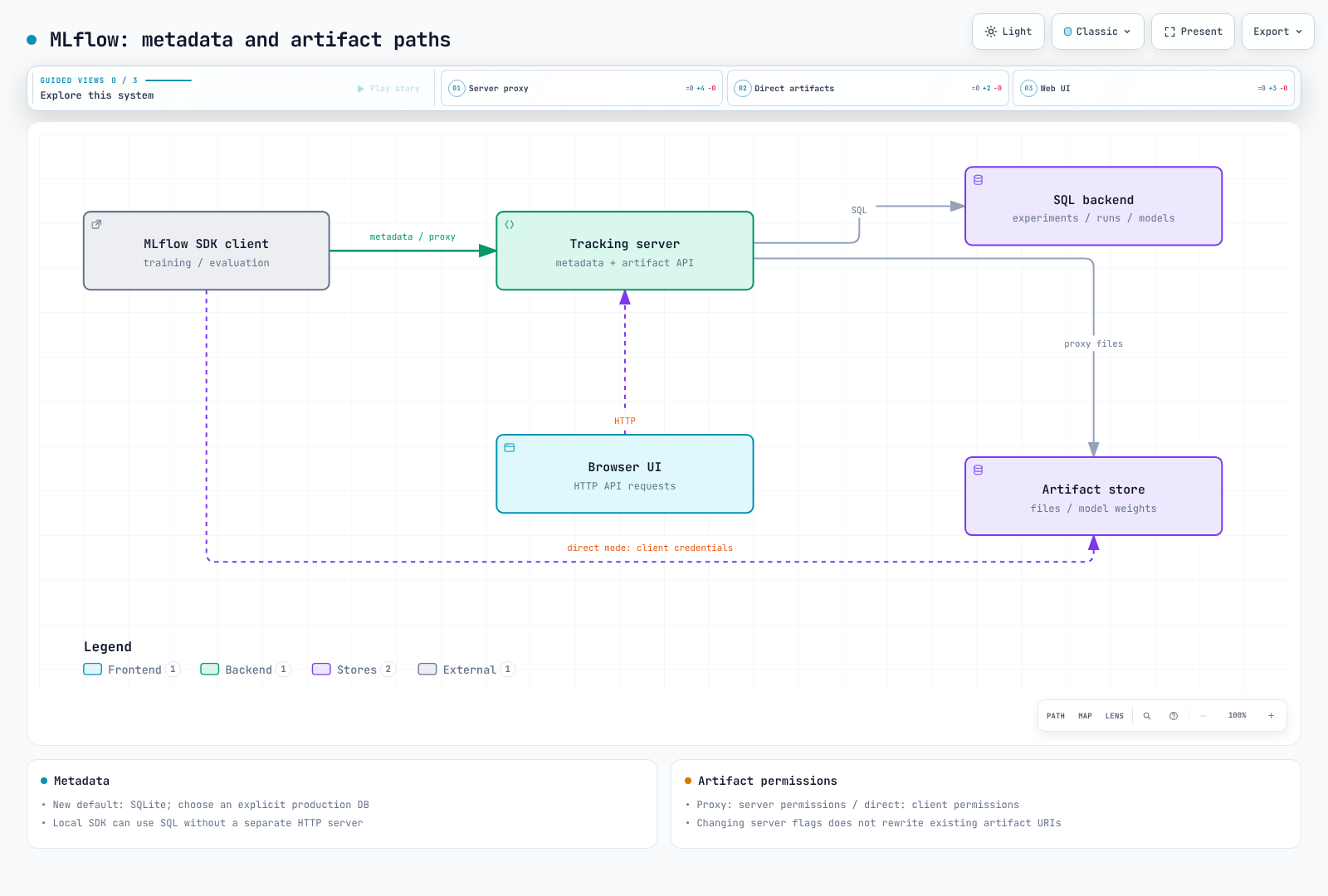
Task: Select the MLflow SDK client node
Action: tap(207, 251)
